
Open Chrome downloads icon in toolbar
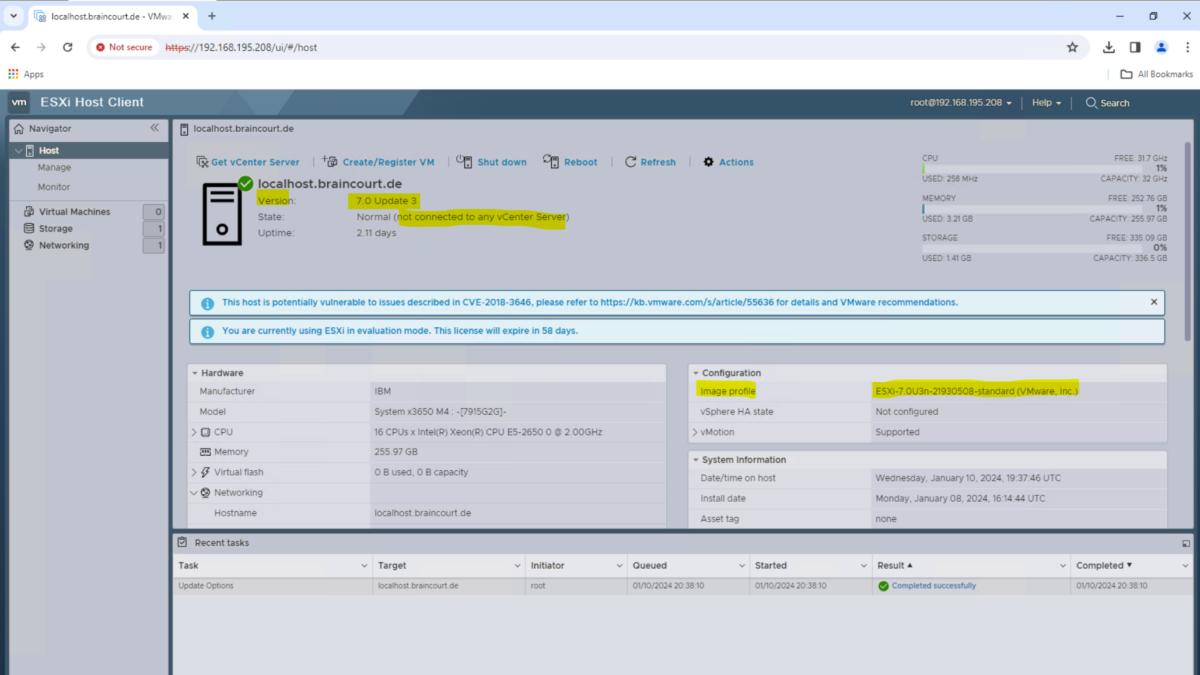click(1108, 47)
